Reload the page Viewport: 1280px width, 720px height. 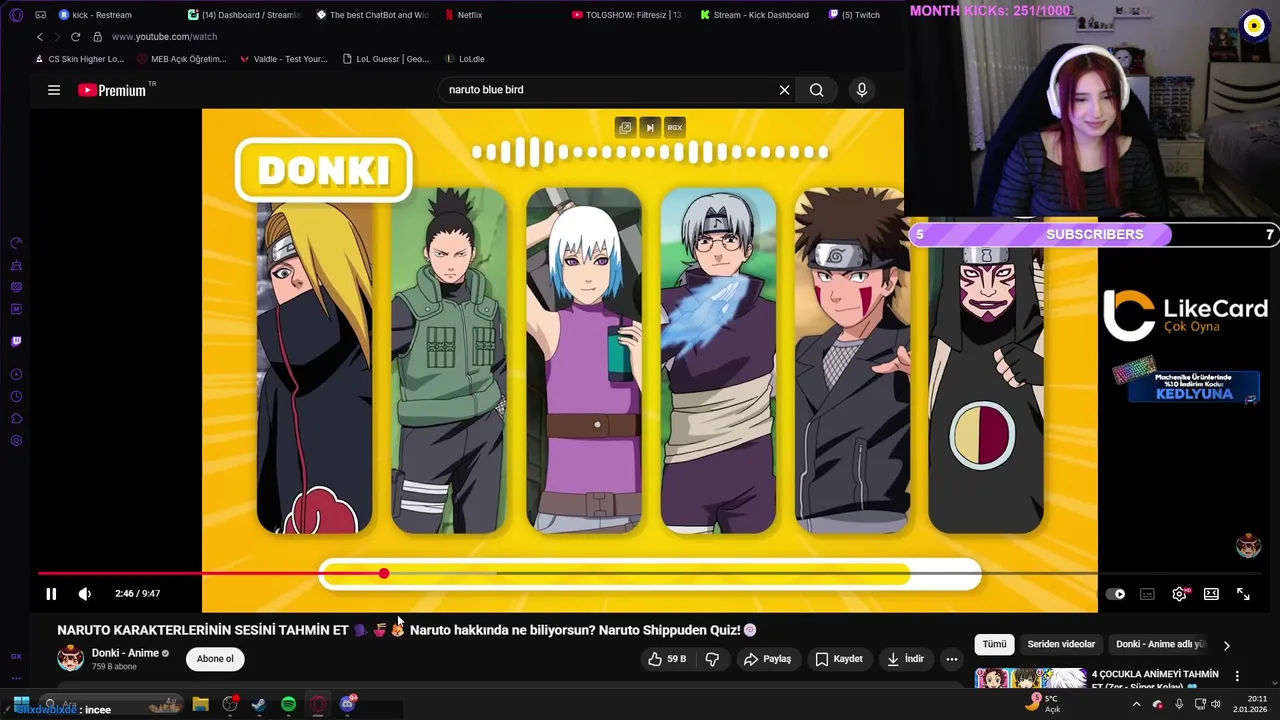click(75, 37)
